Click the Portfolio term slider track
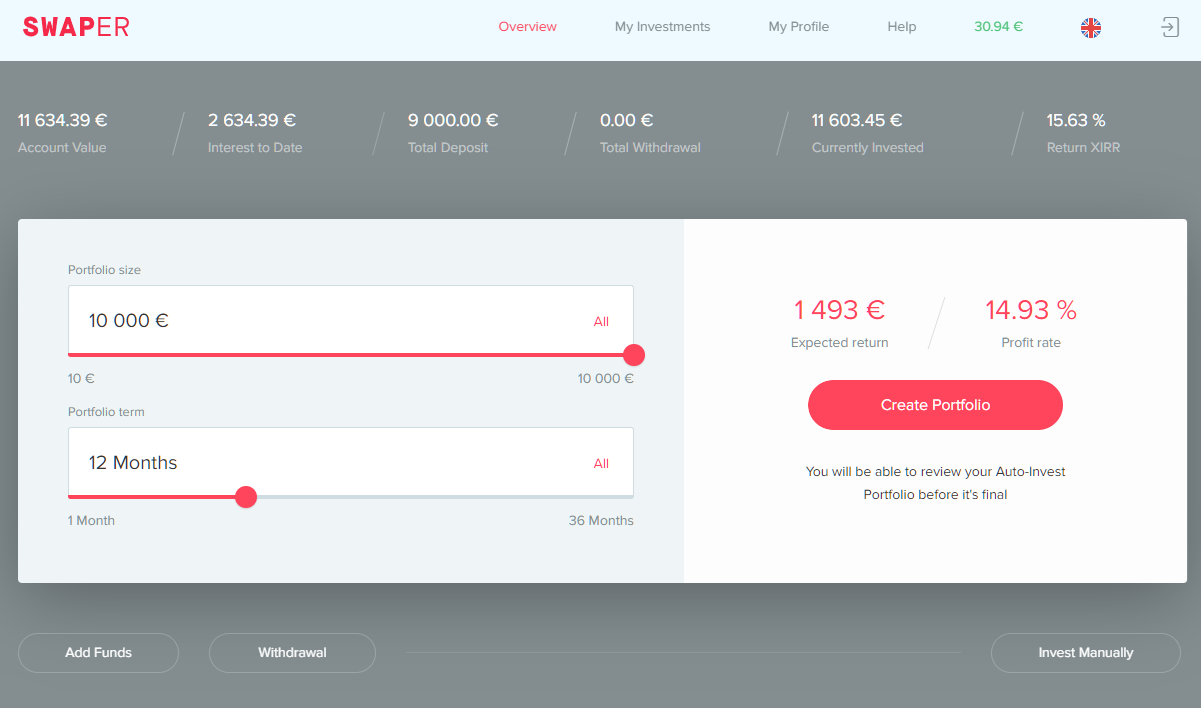 point(351,497)
